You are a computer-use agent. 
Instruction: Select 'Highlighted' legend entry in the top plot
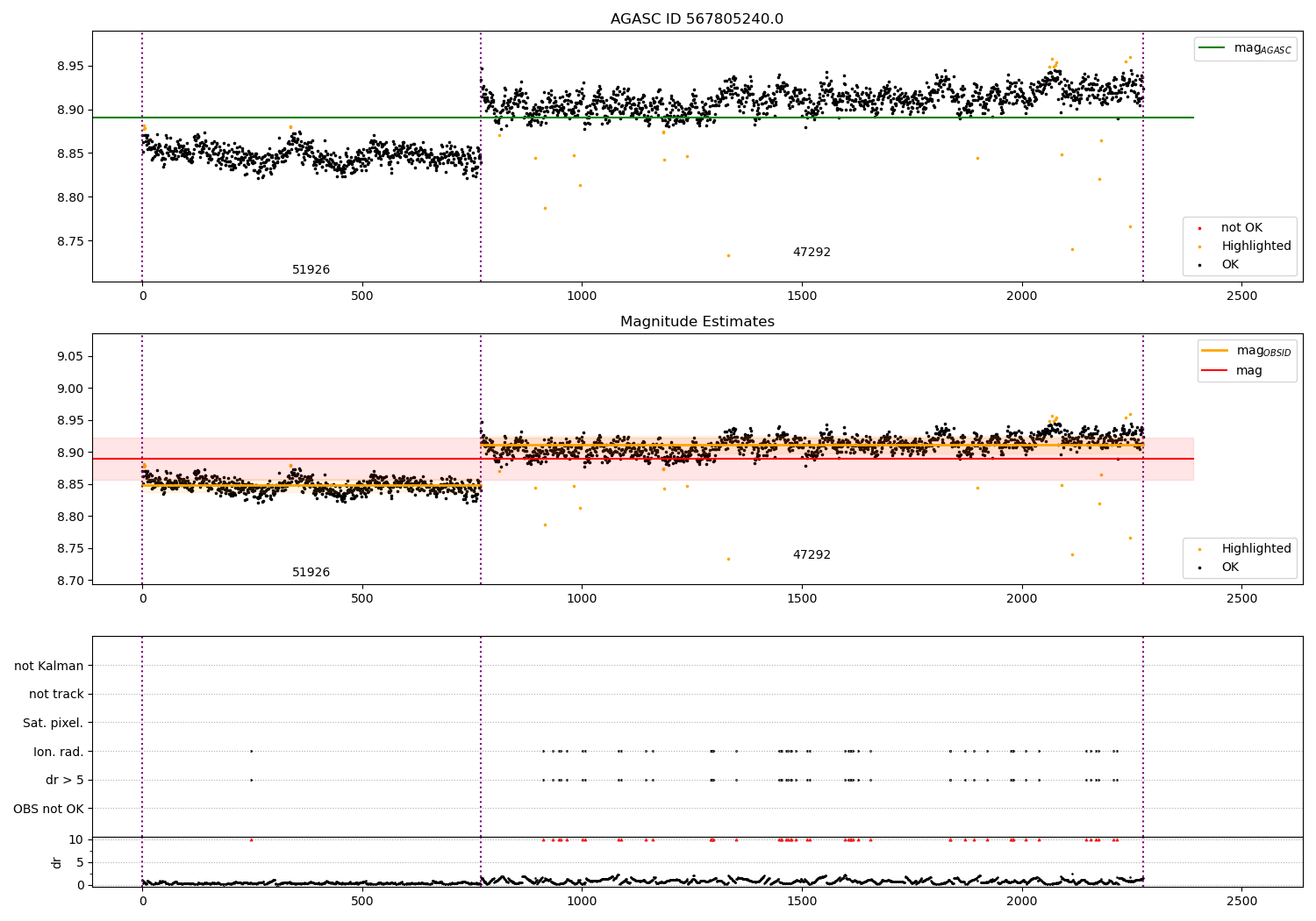tap(1256, 246)
